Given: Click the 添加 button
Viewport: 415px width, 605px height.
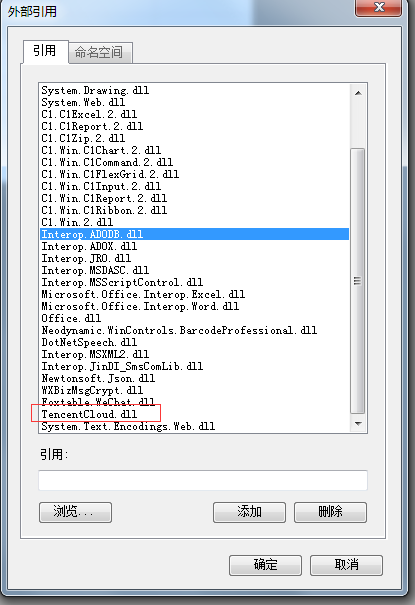Looking at the screenshot, I should 249,512.
